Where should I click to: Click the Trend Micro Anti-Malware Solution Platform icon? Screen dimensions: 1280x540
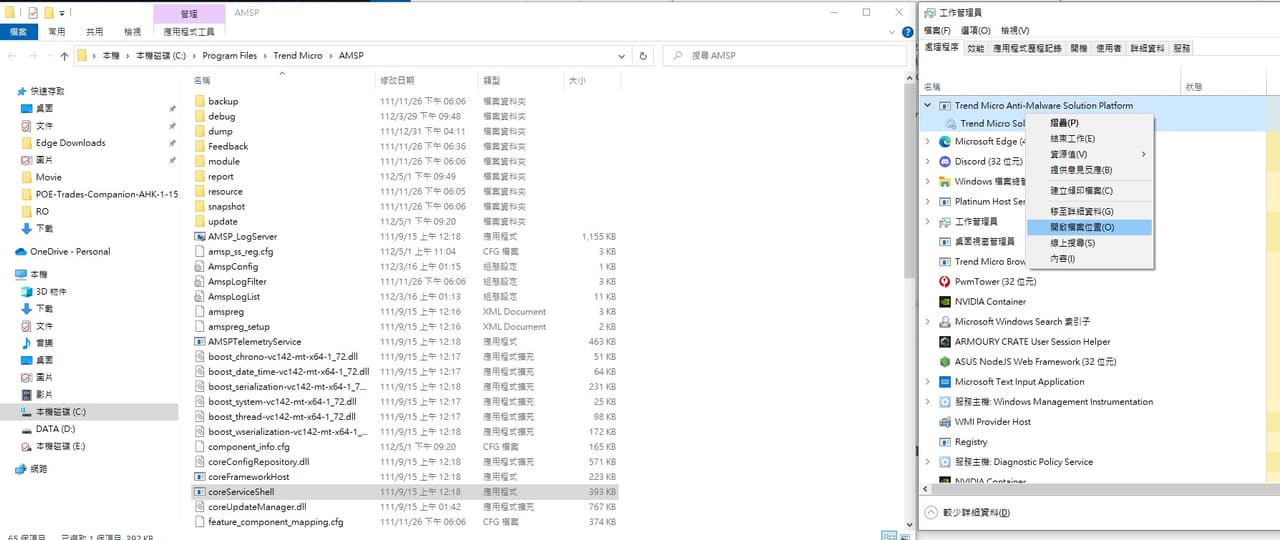[944, 105]
